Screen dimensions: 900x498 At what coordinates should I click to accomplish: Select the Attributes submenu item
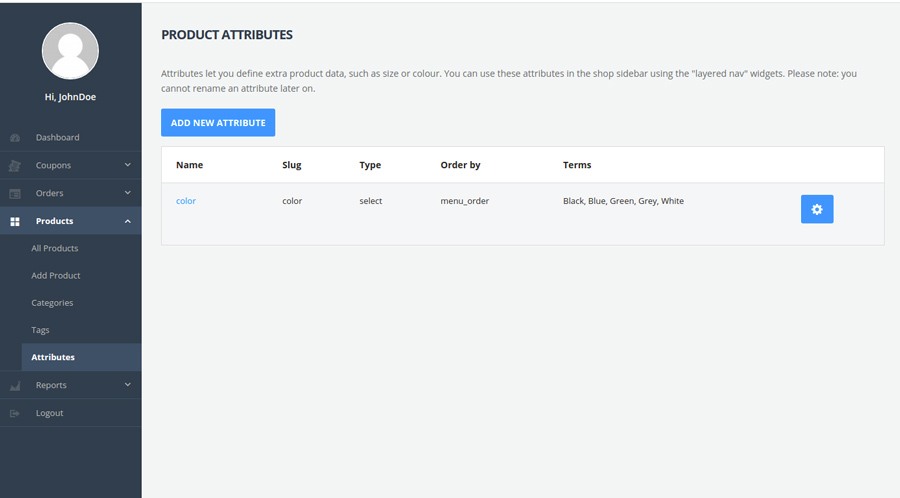point(53,357)
